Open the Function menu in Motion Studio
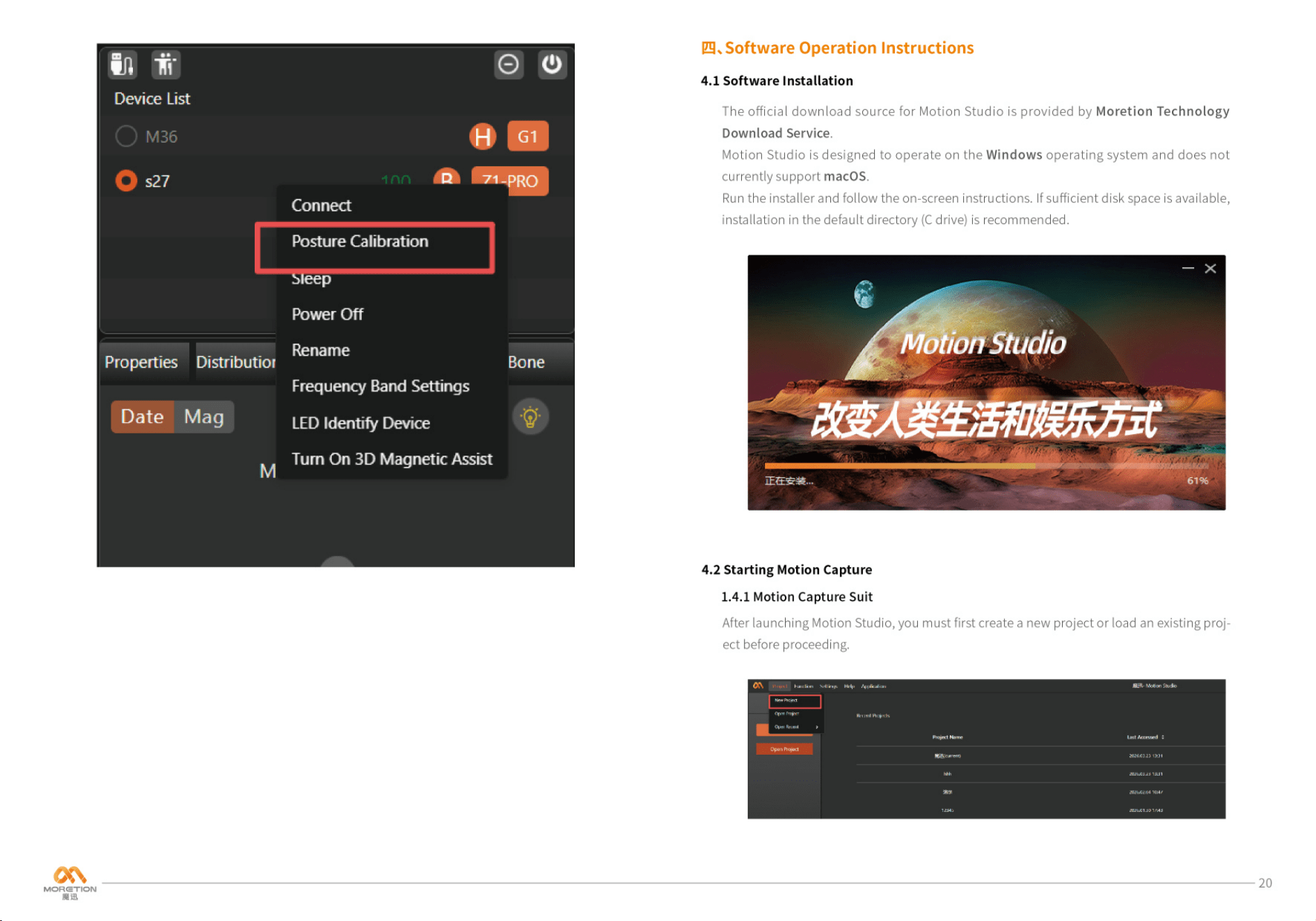The height and width of the screenshot is (921, 1316). (803, 687)
